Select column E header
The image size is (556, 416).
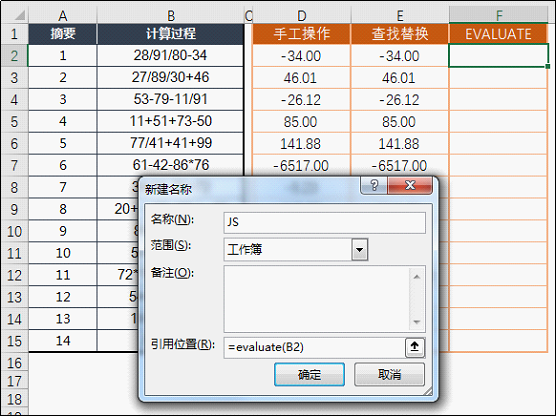click(400, 16)
